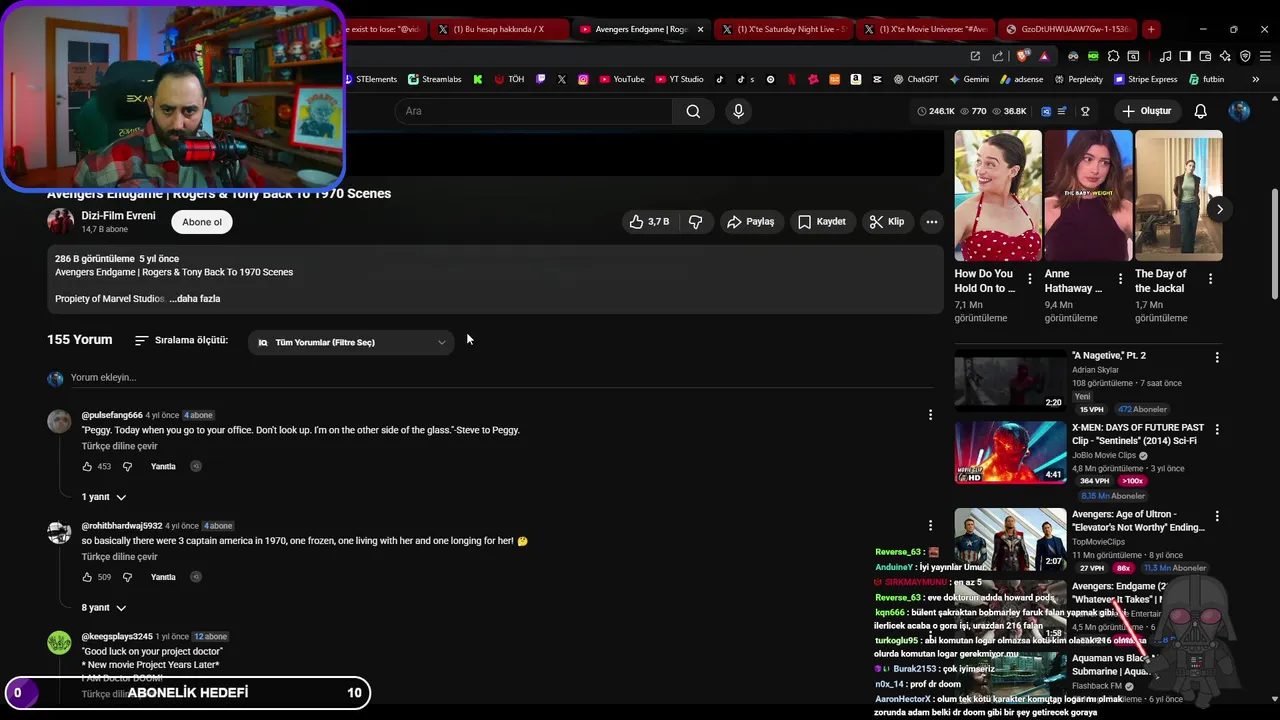Image resolution: width=1280 pixels, height=720 pixels.
Task: Share the video via the Paylaş button
Action: pos(750,222)
